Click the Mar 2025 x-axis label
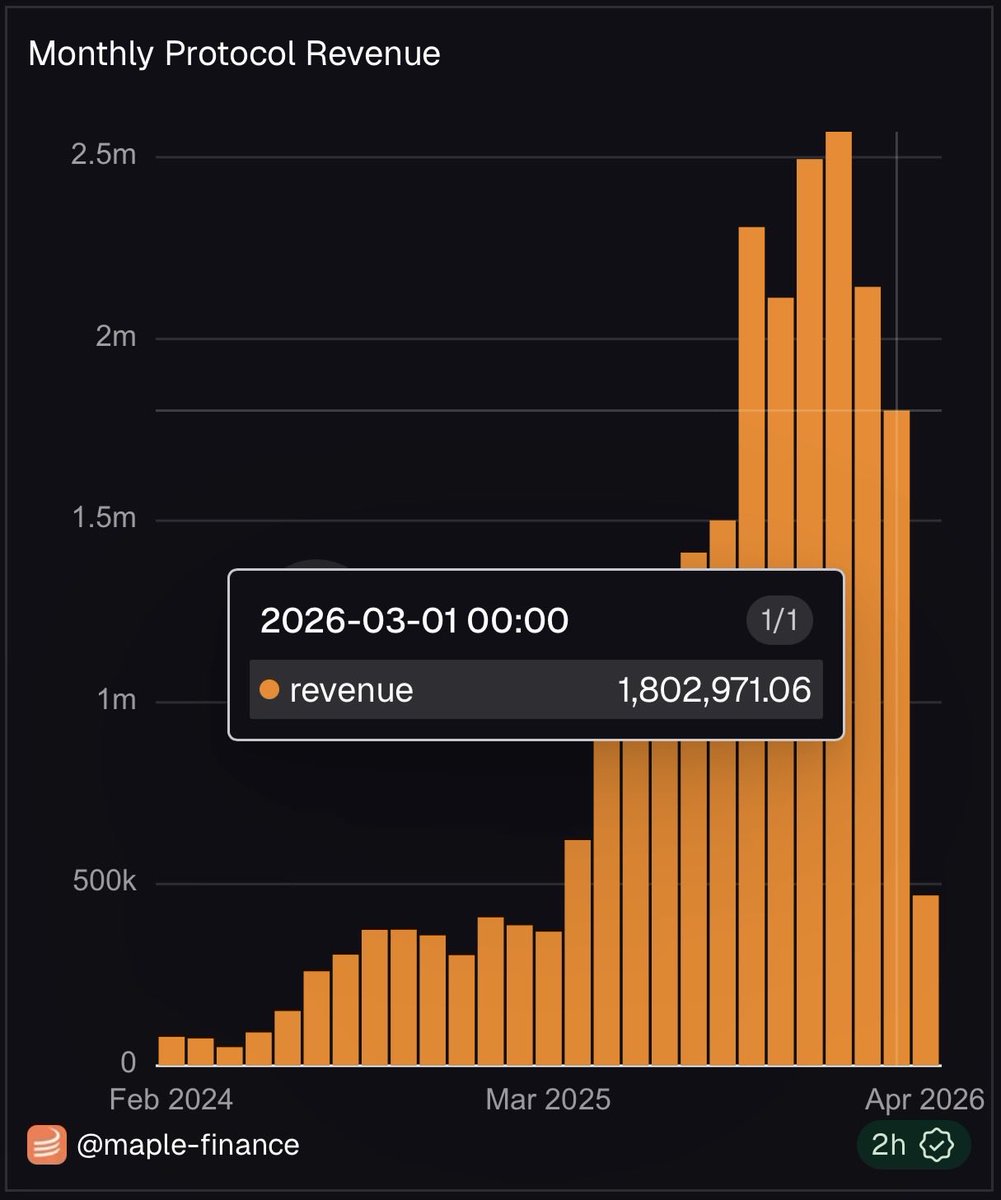 [x=548, y=1099]
